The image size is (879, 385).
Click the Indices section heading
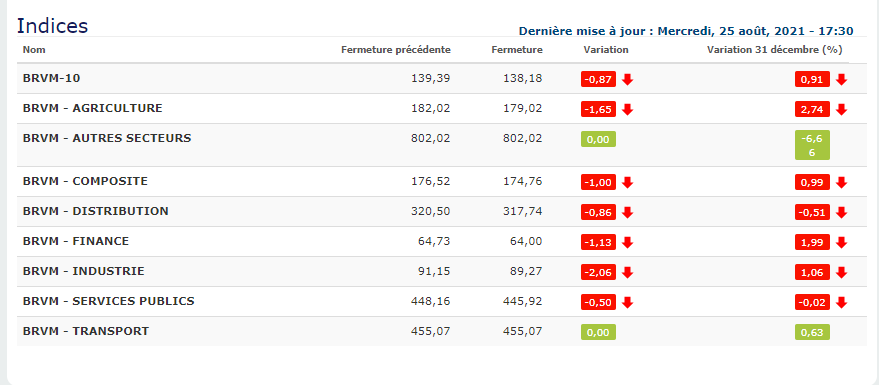[52, 26]
